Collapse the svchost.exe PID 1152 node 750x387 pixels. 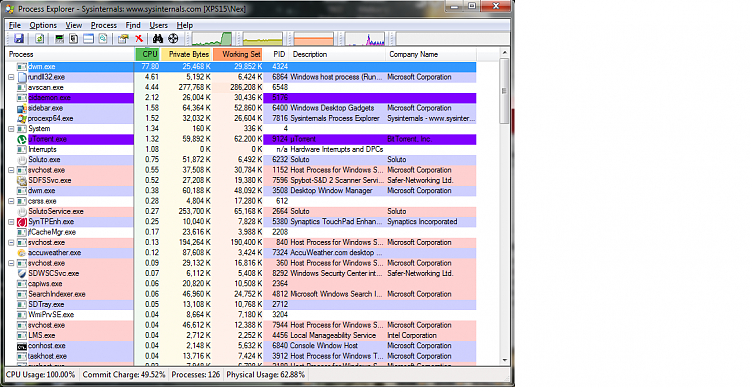11,170
